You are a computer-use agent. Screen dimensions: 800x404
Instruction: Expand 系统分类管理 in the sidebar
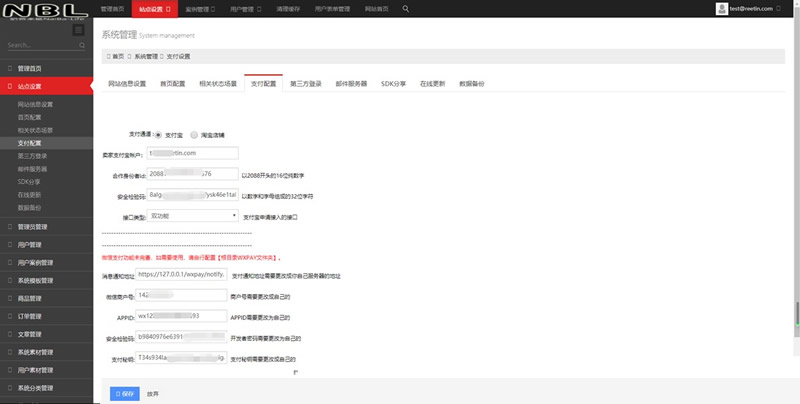click(x=46, y=388)
